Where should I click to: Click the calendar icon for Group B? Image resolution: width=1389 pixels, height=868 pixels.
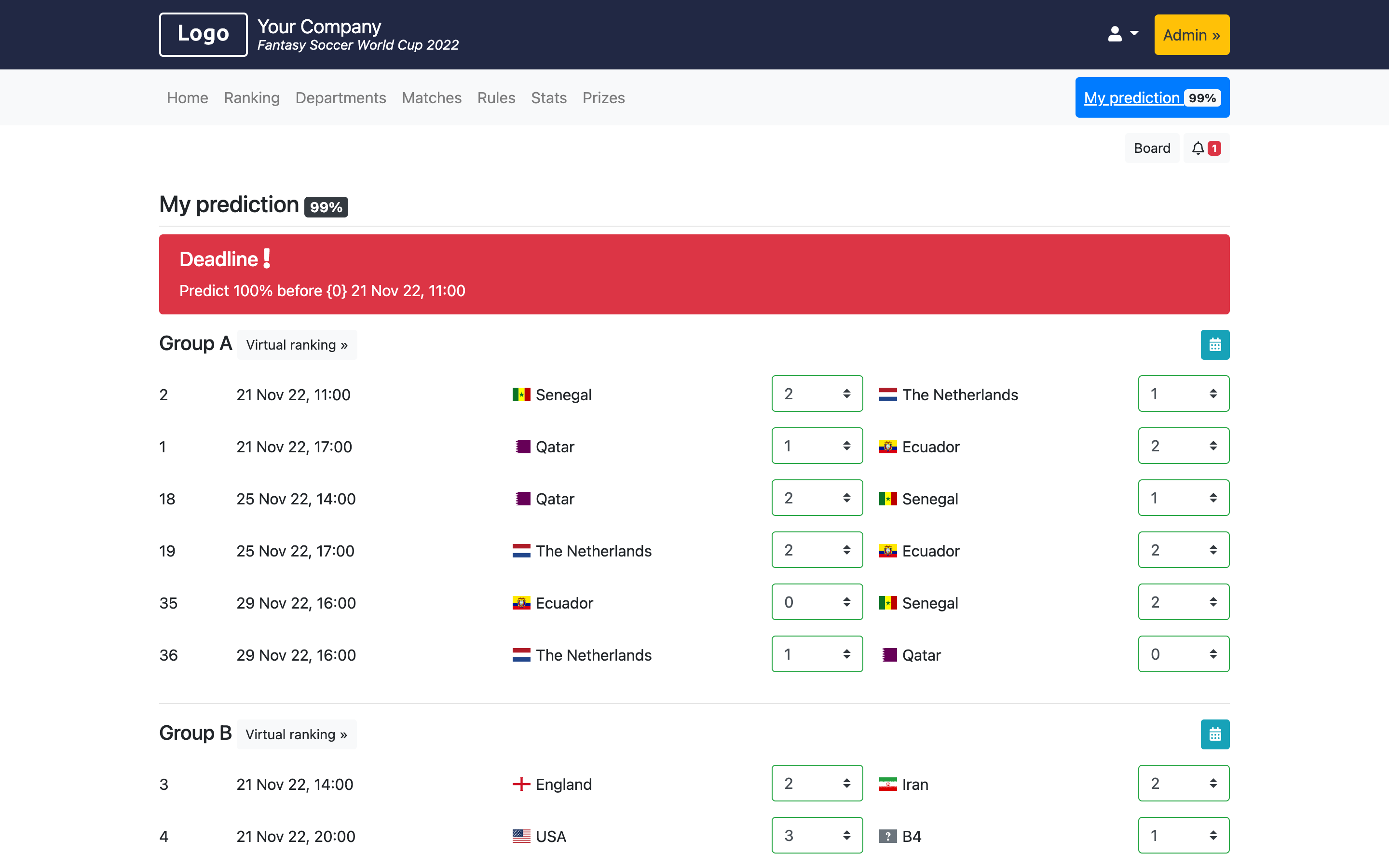(1214, 734)
